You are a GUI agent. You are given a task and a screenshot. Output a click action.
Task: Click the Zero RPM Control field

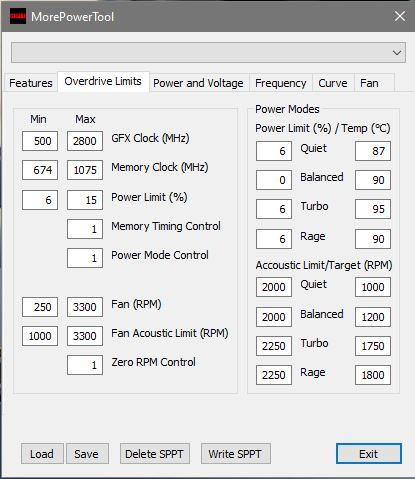coord(85,365)
